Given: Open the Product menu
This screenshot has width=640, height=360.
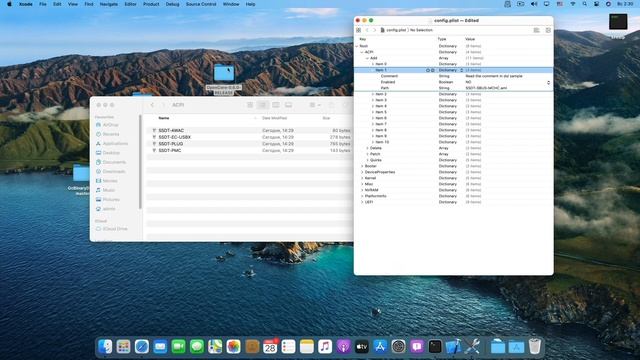Looking at the screenshot, I should 151,4.
